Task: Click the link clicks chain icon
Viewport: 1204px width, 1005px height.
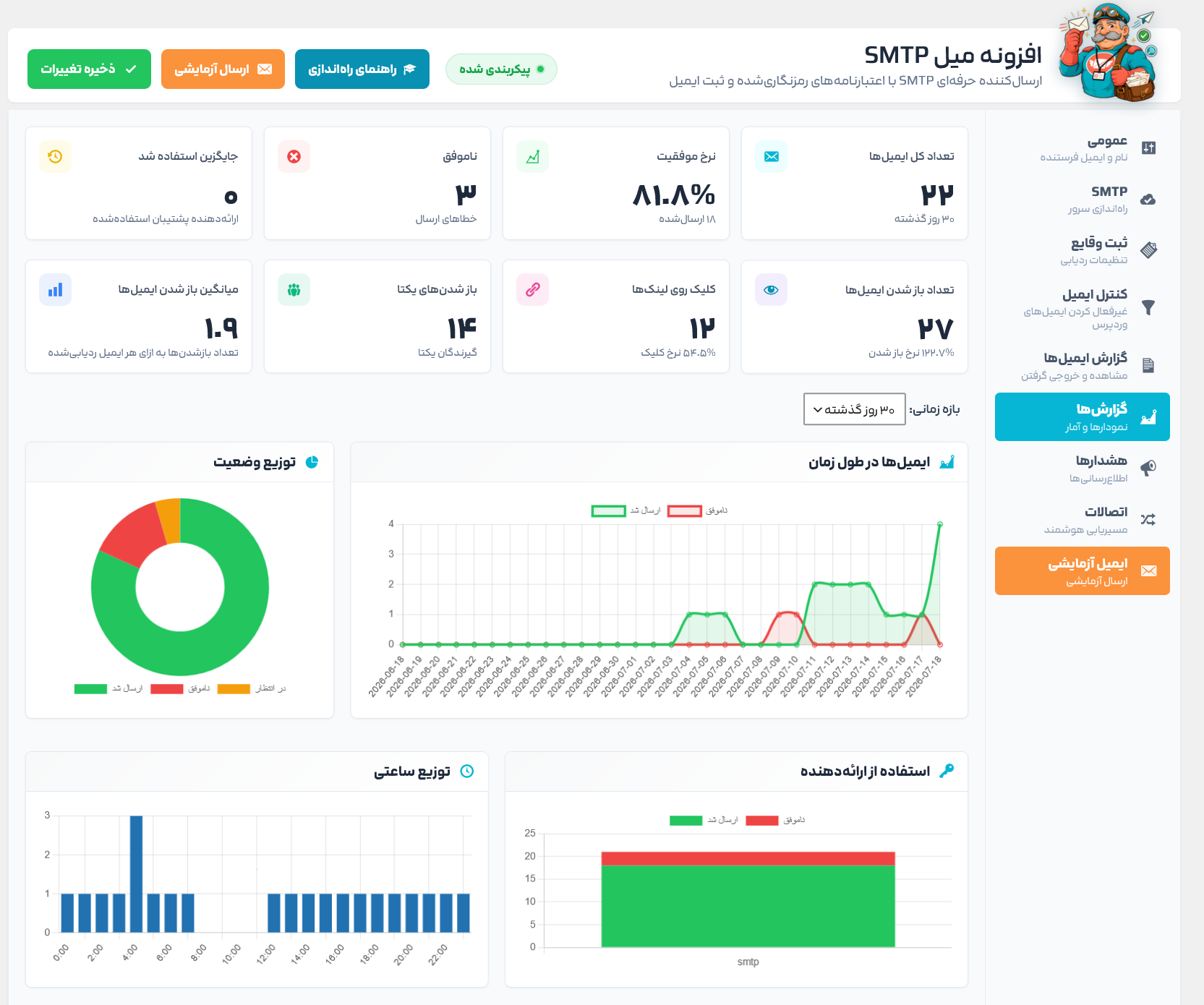Action: coord(533,290)
